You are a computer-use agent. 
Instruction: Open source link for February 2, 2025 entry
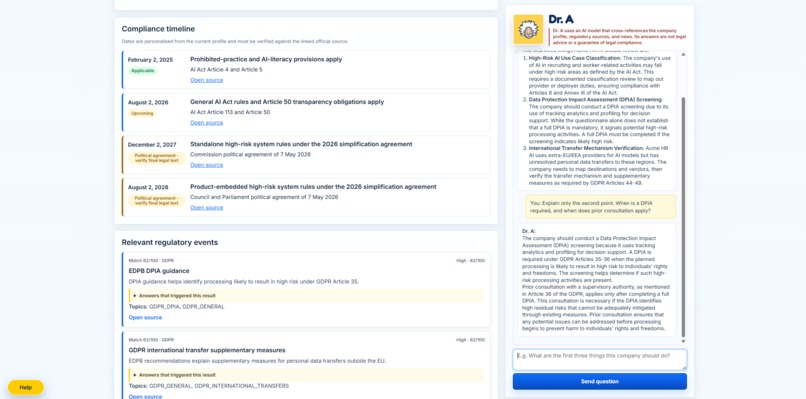click(x=207, y=80)
